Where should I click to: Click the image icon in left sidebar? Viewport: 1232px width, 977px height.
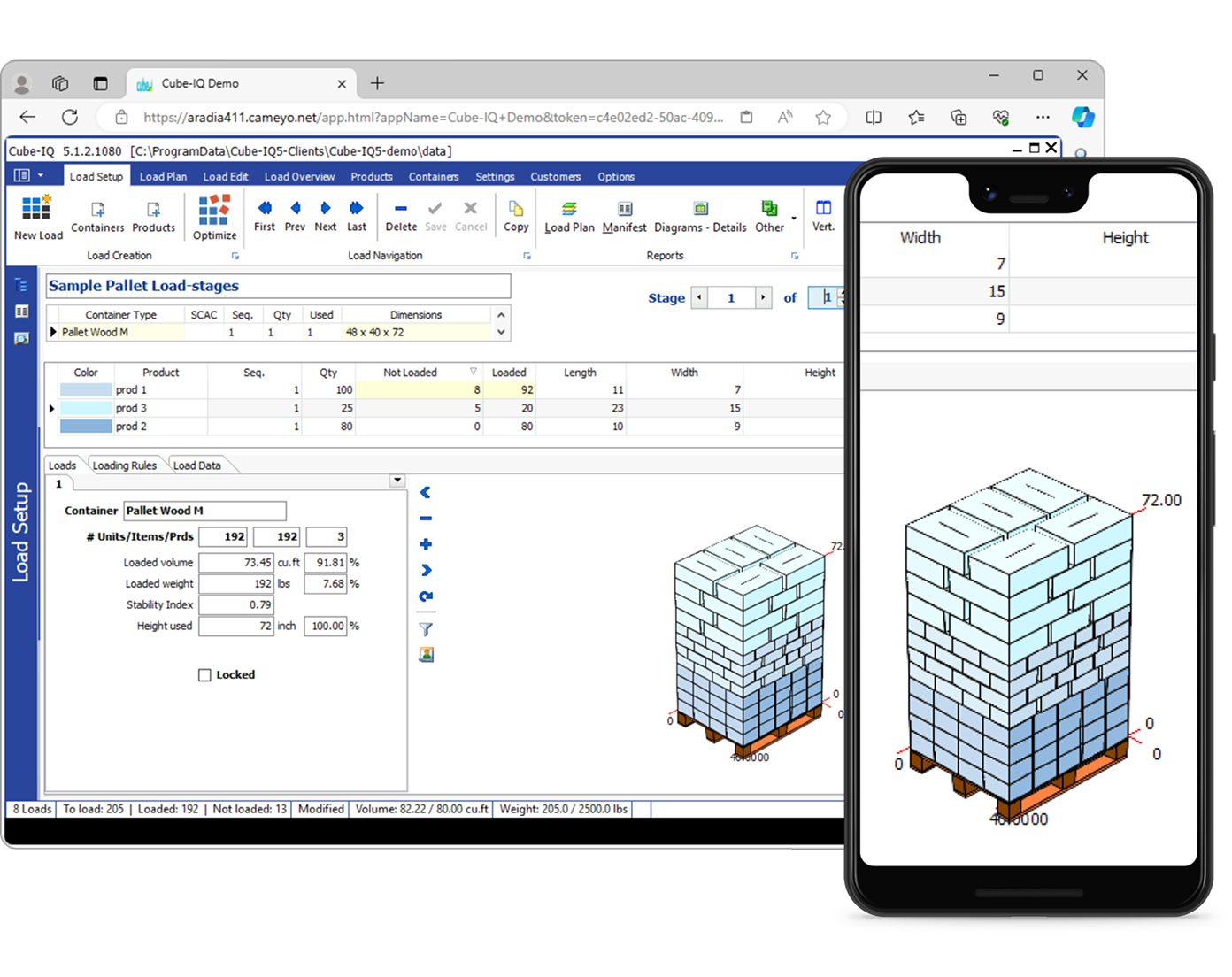point(21,338)
